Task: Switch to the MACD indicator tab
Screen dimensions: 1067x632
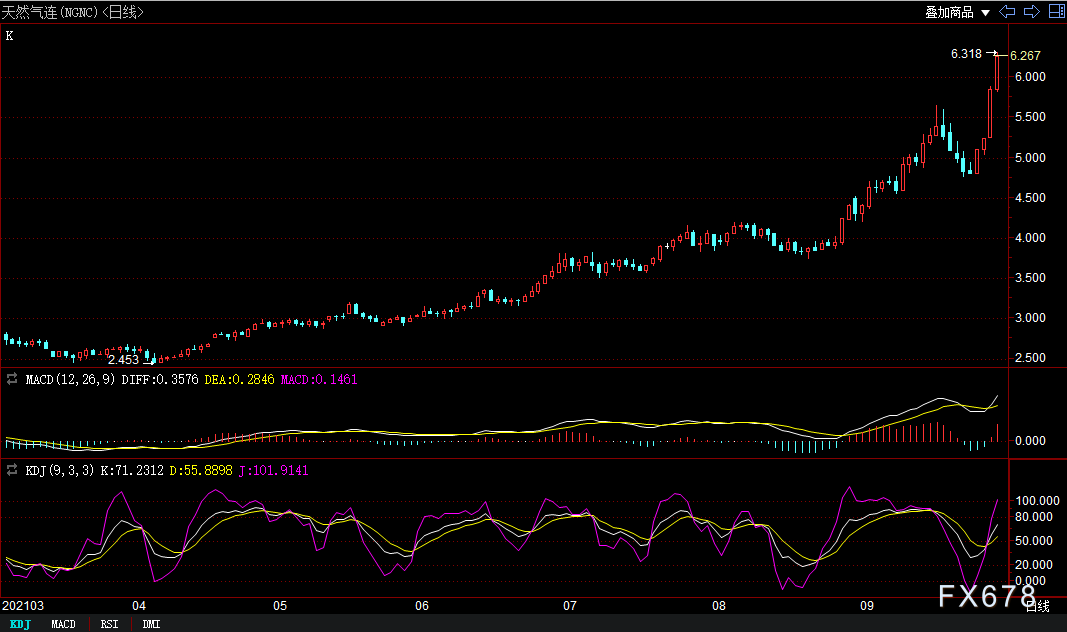Action: (63, 624)
